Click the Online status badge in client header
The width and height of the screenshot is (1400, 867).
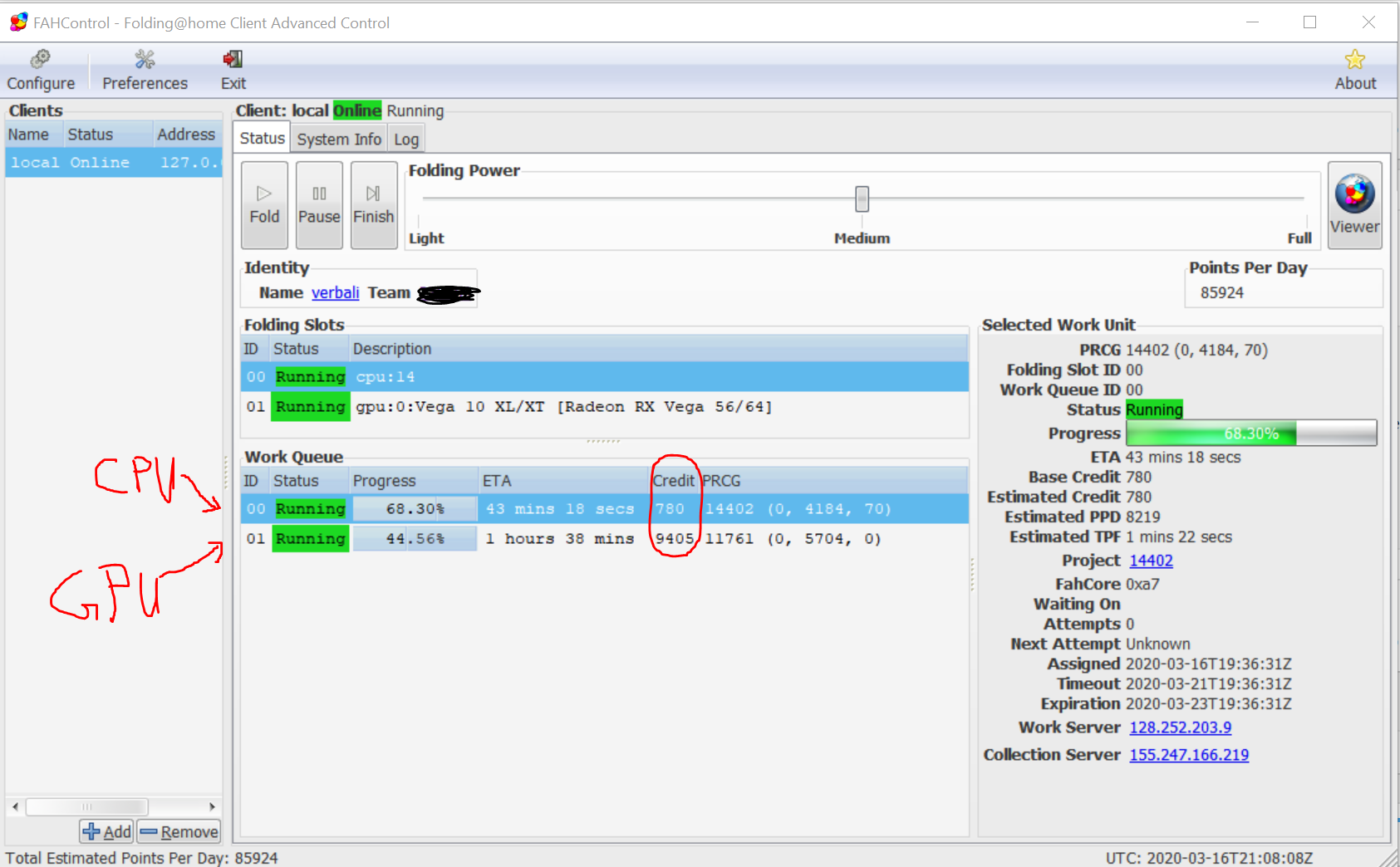[x=357, y=110]
